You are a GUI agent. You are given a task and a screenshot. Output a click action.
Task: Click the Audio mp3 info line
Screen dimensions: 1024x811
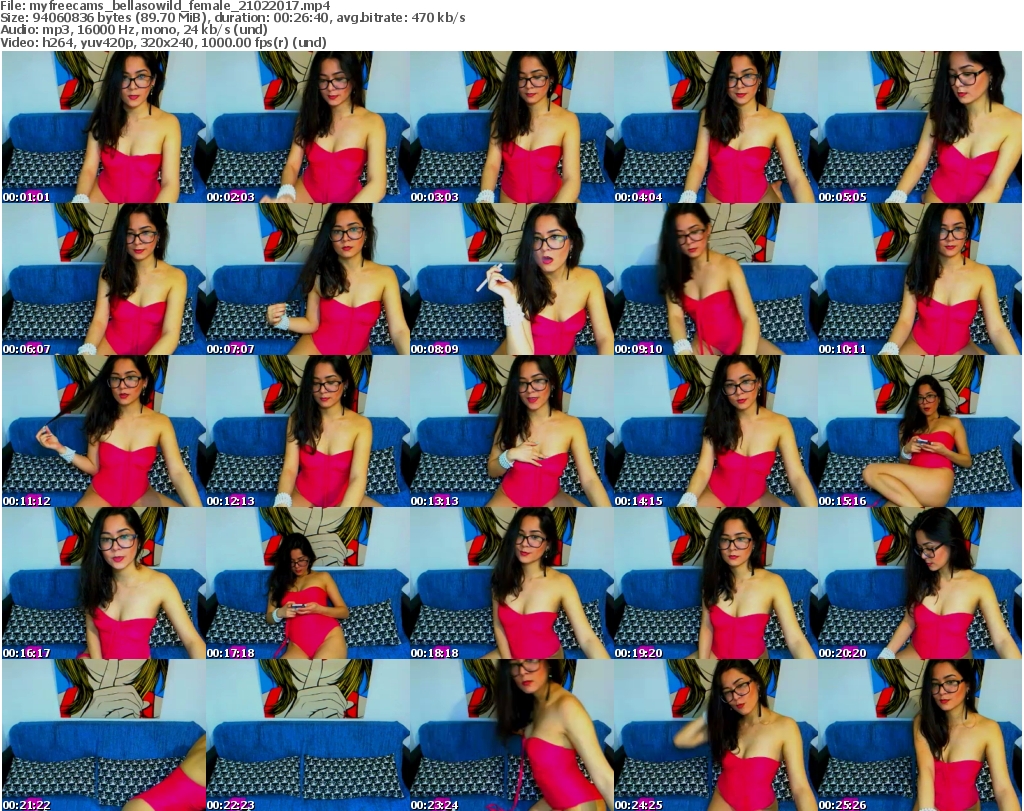(x=134, y=30)
